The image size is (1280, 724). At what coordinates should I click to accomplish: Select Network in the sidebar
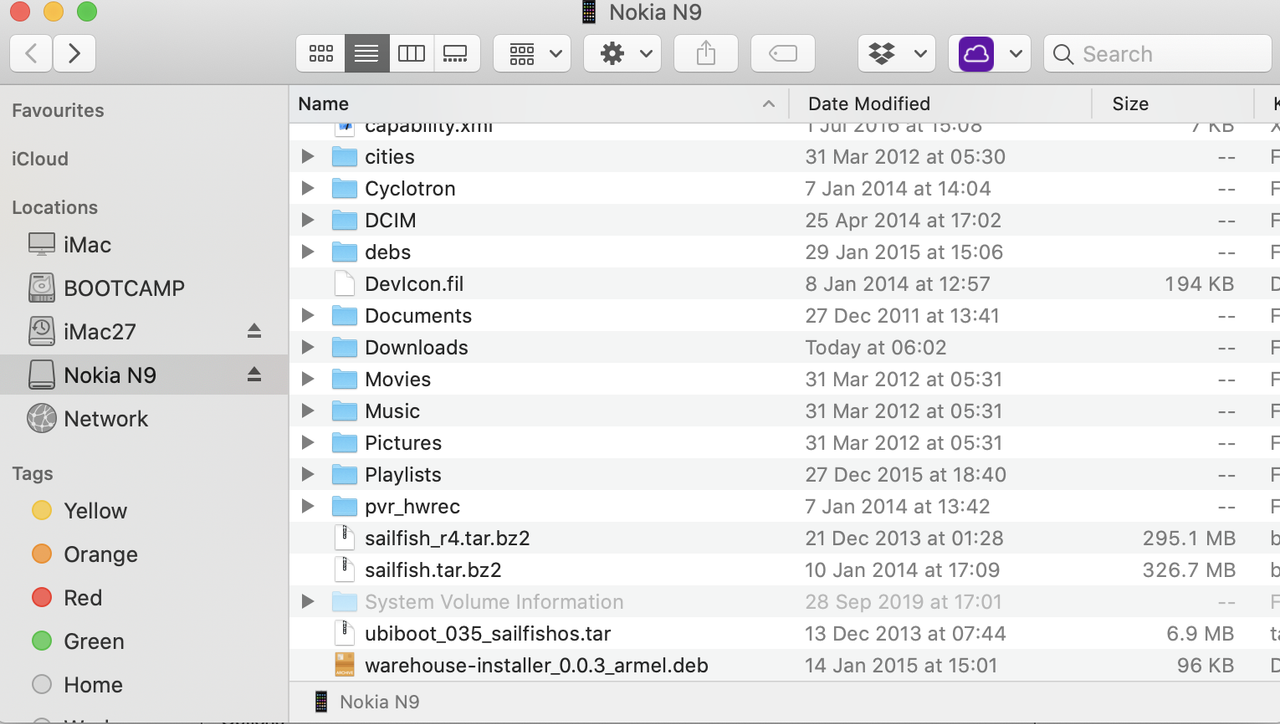(88, 419)
